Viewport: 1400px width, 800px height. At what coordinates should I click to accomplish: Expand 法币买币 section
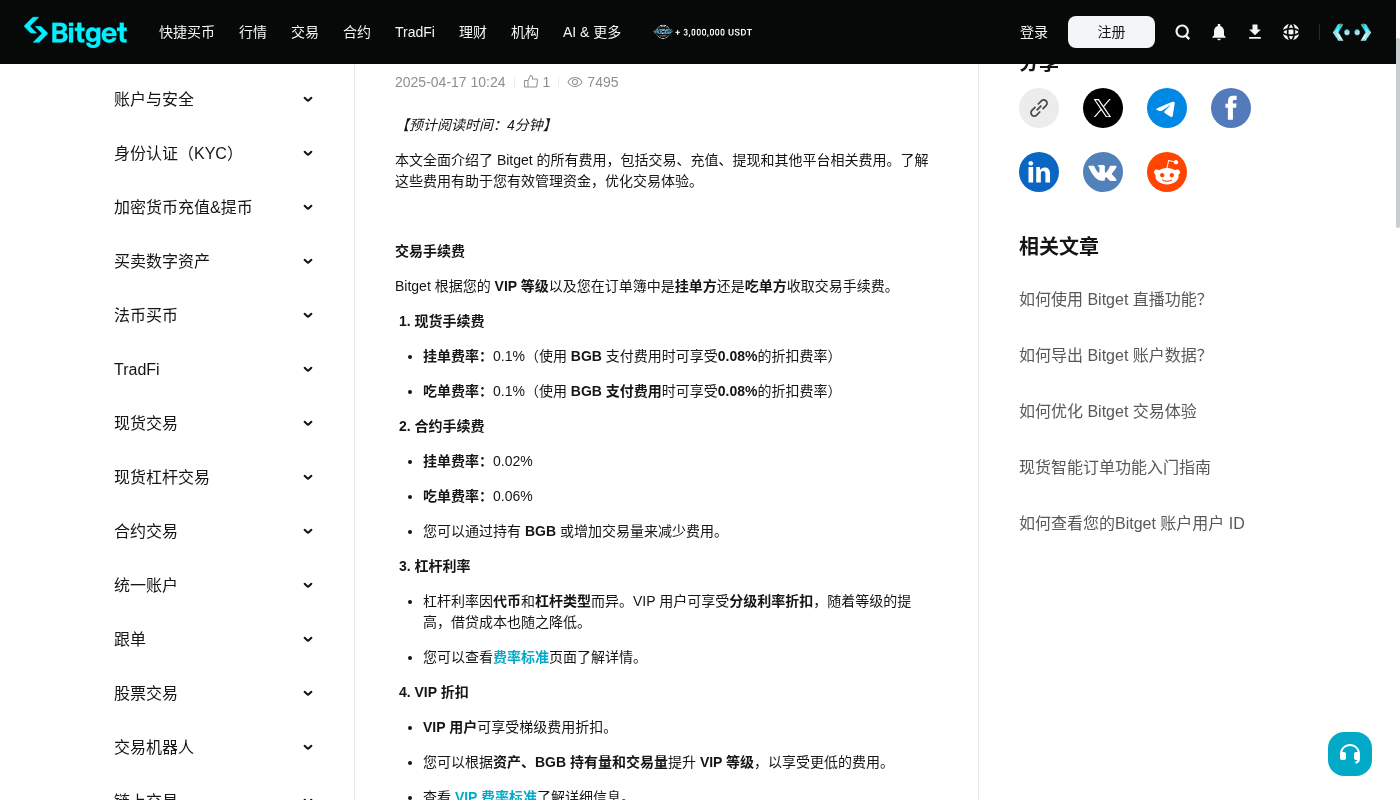[x=214, y=315]
